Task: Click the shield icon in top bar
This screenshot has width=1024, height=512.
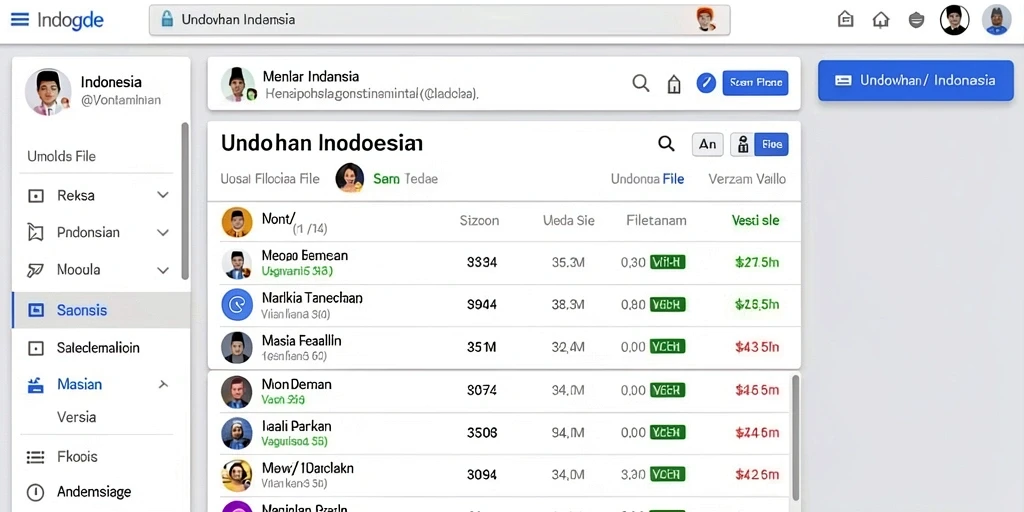Action: click(916, 20)
